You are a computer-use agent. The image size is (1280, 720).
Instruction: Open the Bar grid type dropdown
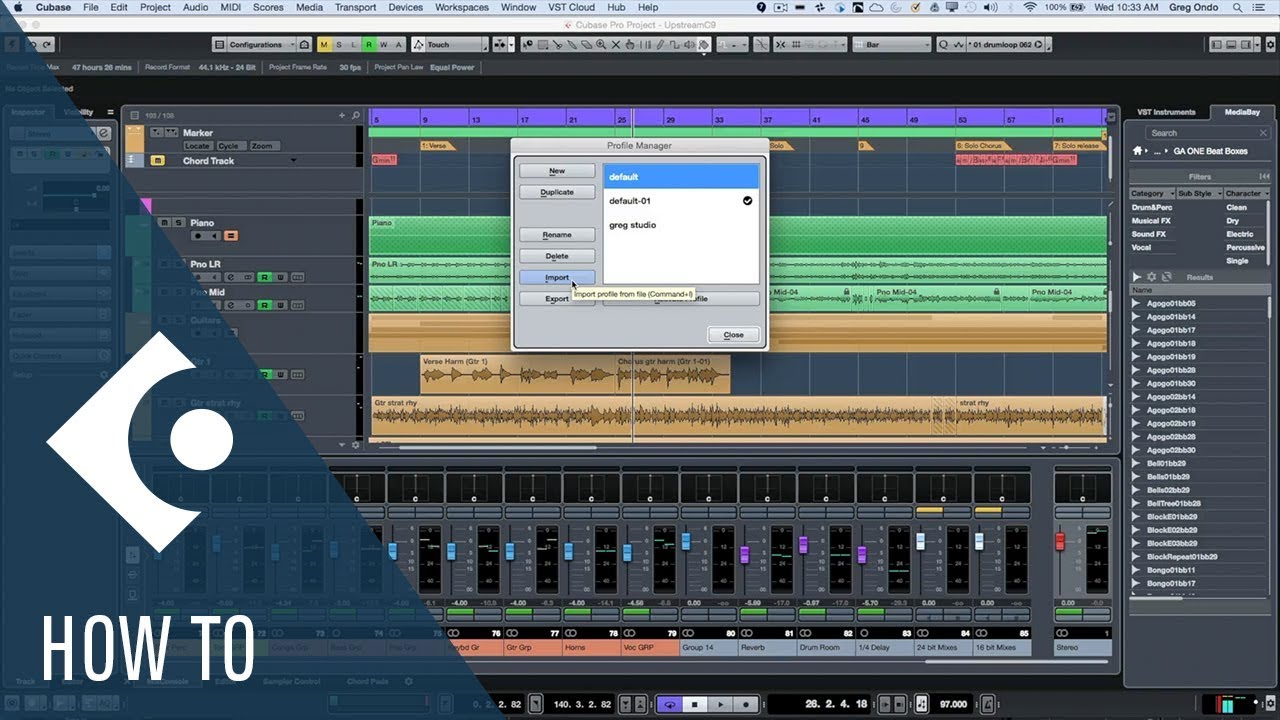[892, 45]
